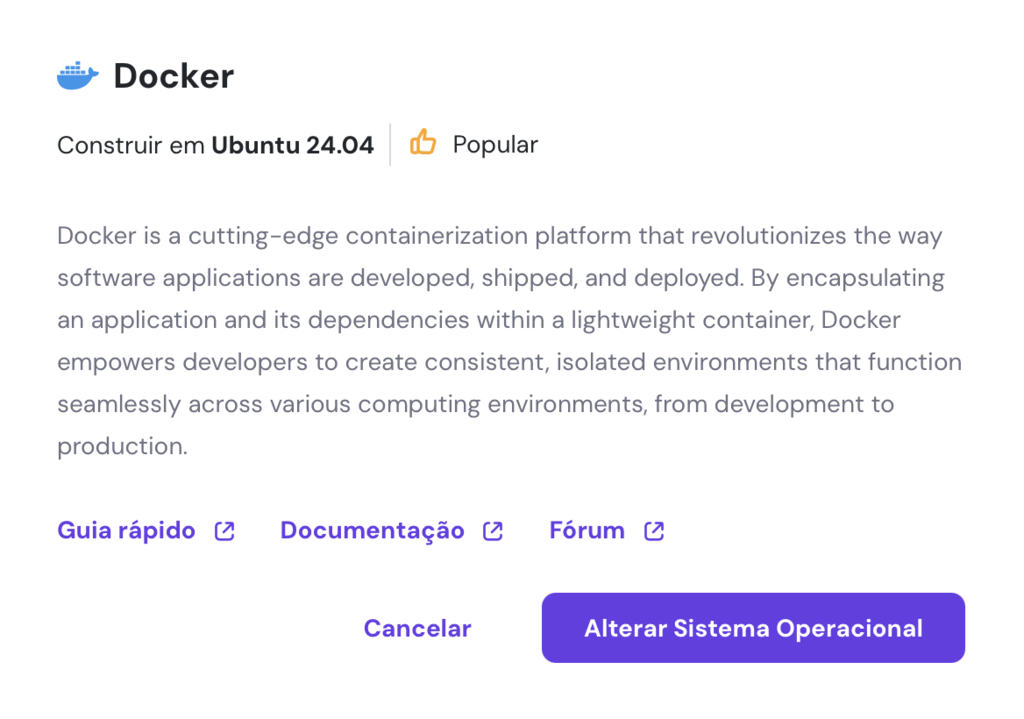
Task: Click the Popular badge
Action: point(494,144)
